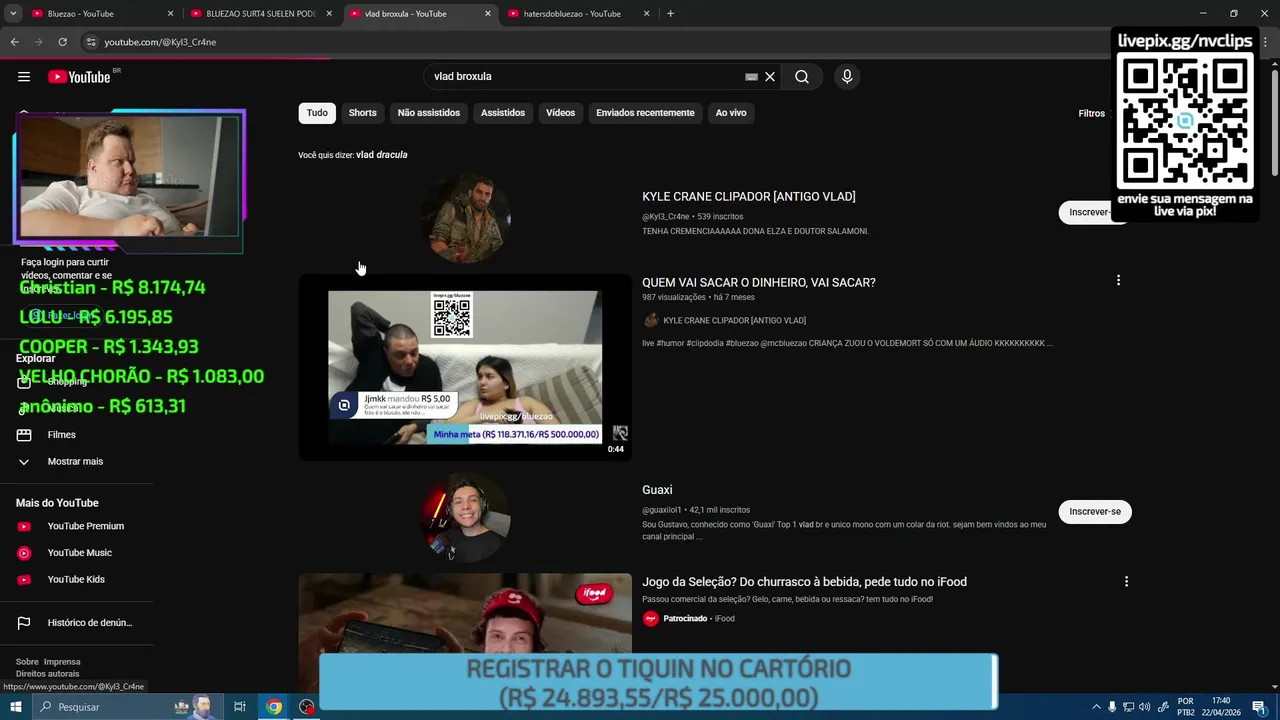Open a new browser tab with plus

[670, 14]
